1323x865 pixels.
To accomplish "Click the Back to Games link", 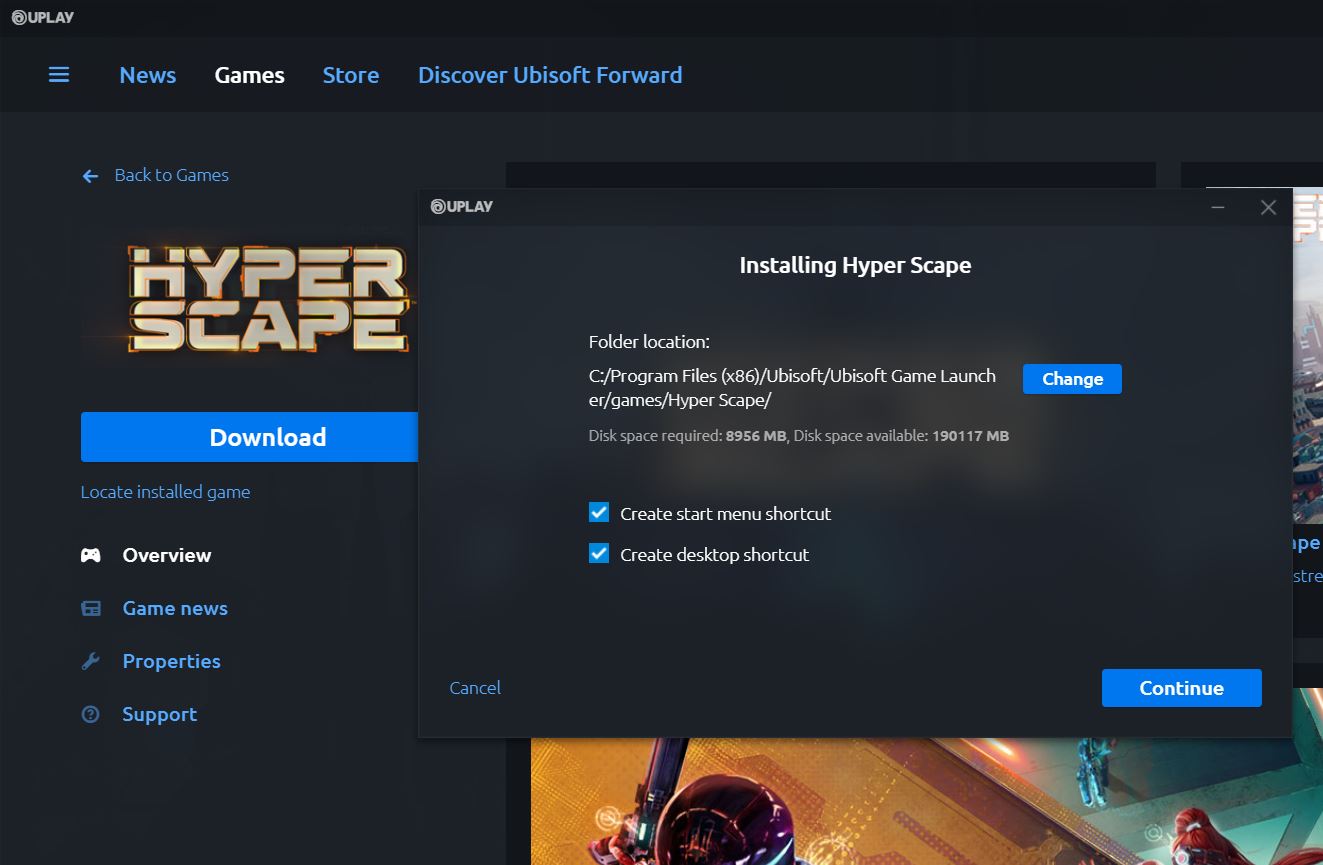I will pyautogui.click(x=172, y=175).
